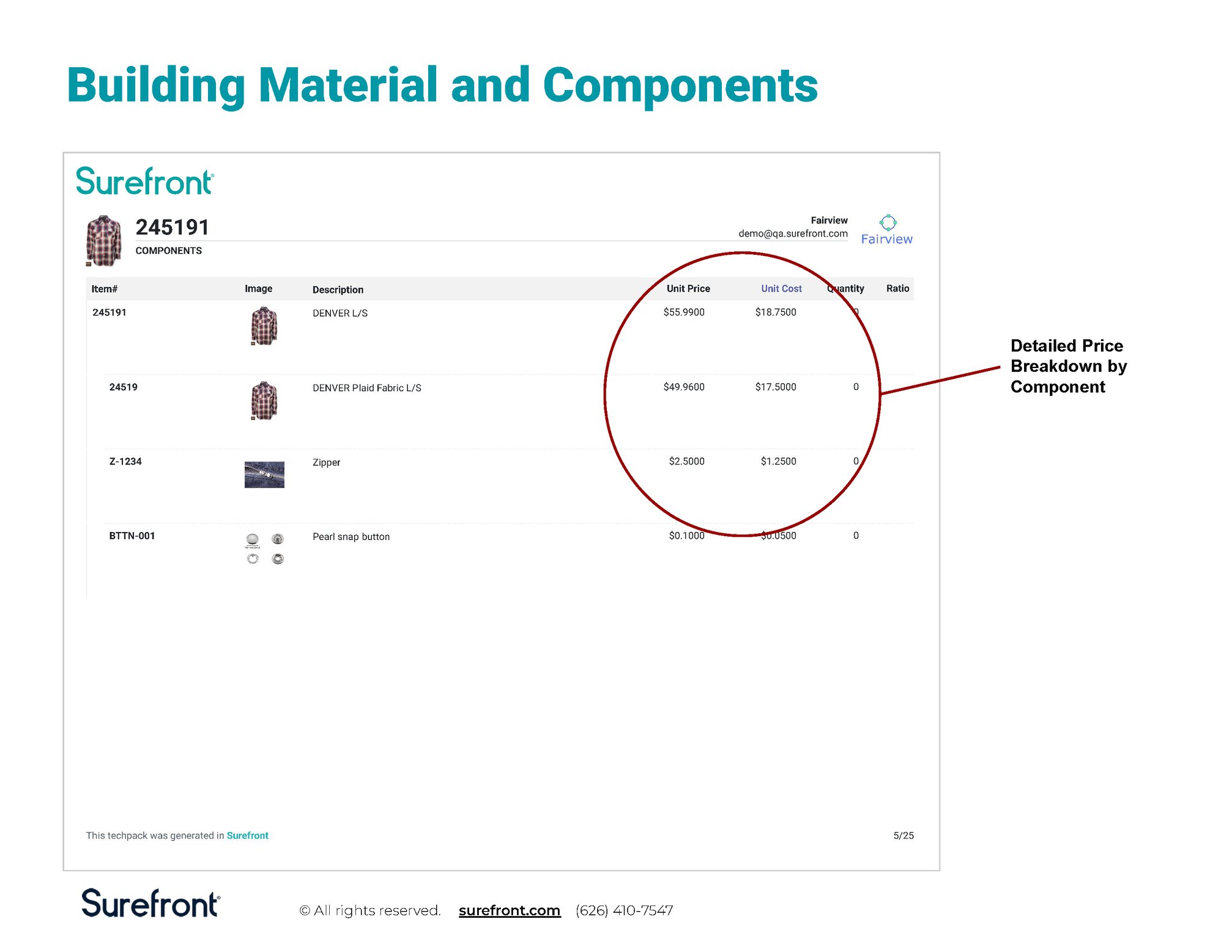Viewport: 1232px width, 952px height.
Task: Click the Unit Cost column header
Action: pos(781,289)
